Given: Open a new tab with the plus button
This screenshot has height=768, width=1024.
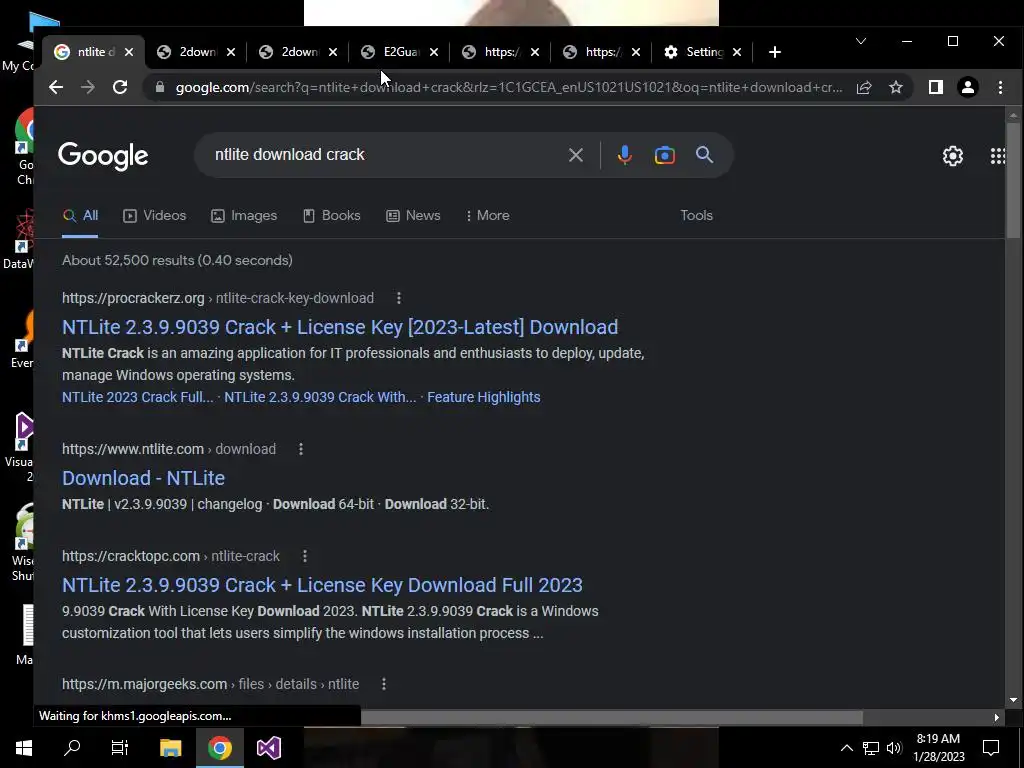Looking at the screenshot, I should click(x=775, y=52).
